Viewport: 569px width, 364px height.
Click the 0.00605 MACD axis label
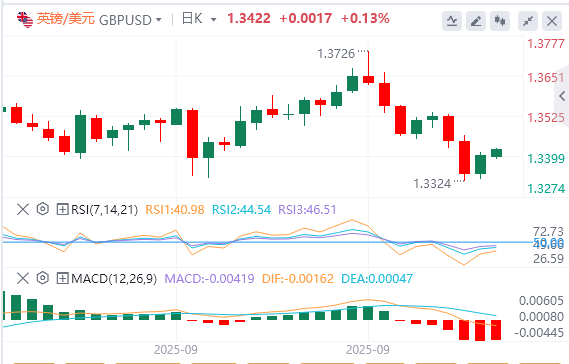tap(541, 301)
